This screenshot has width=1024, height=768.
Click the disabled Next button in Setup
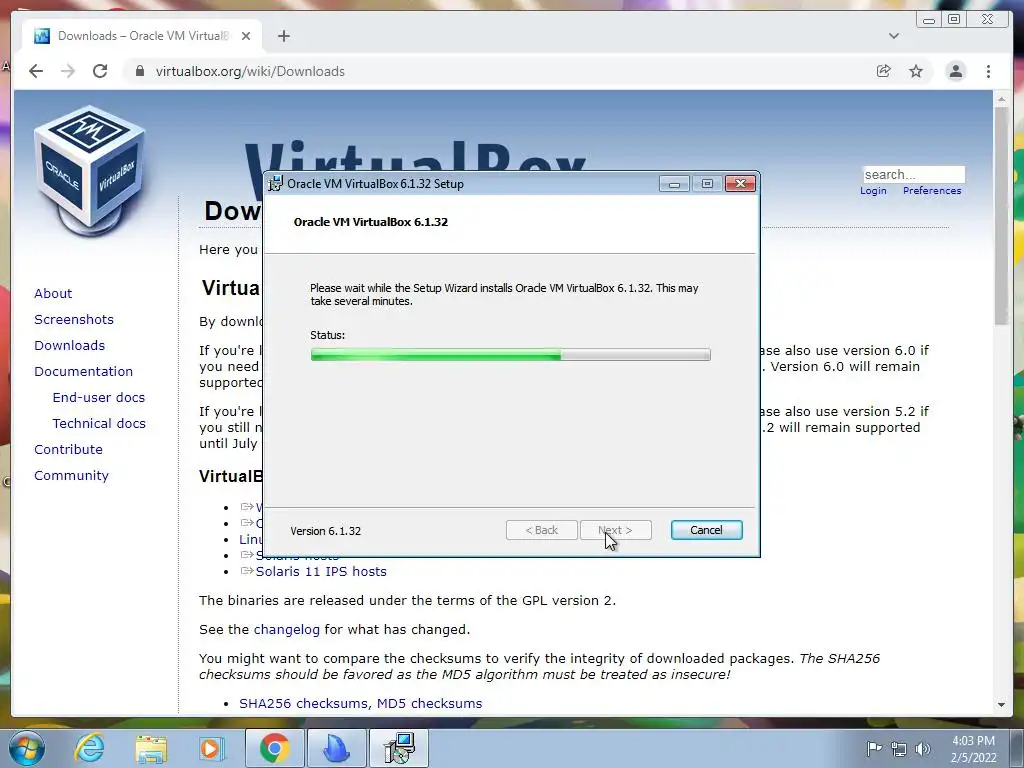pos(615,530)
